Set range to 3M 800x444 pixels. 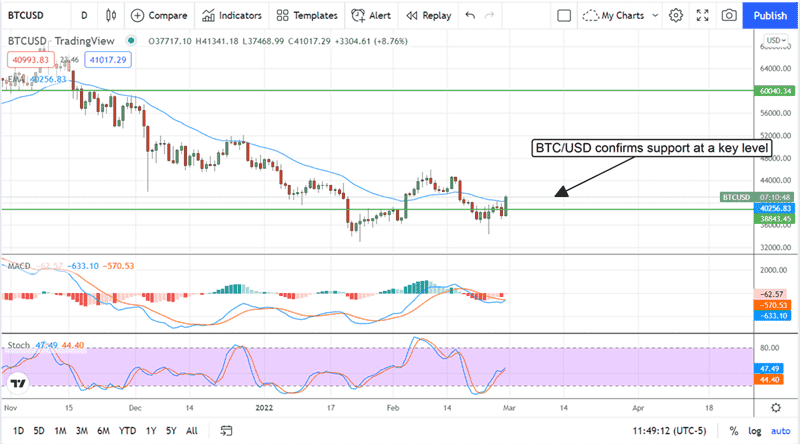pos(82,431)
